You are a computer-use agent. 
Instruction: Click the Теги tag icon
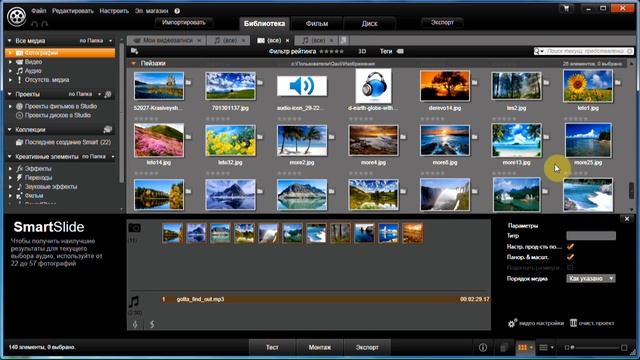coord(400,51)
